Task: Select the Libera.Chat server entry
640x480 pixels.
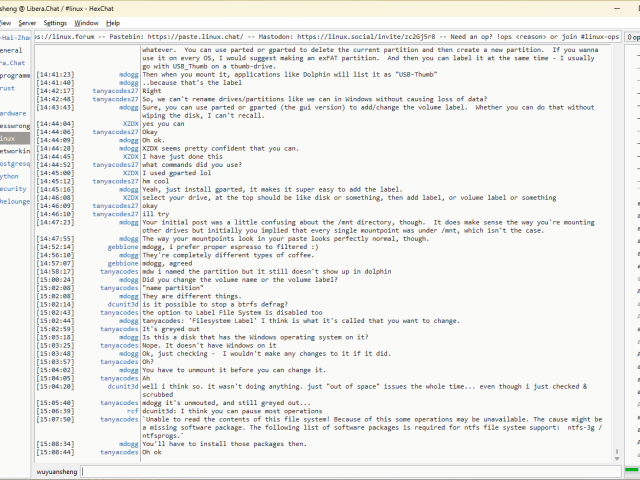Action: pyautogui.click(x=12, y=61)
